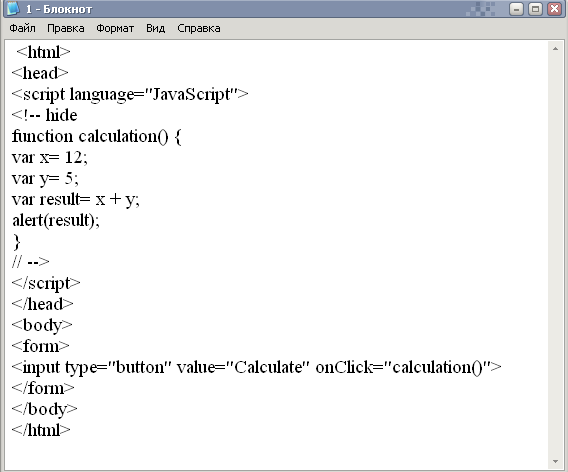Click the closing brace '}' line

(17, 242)
